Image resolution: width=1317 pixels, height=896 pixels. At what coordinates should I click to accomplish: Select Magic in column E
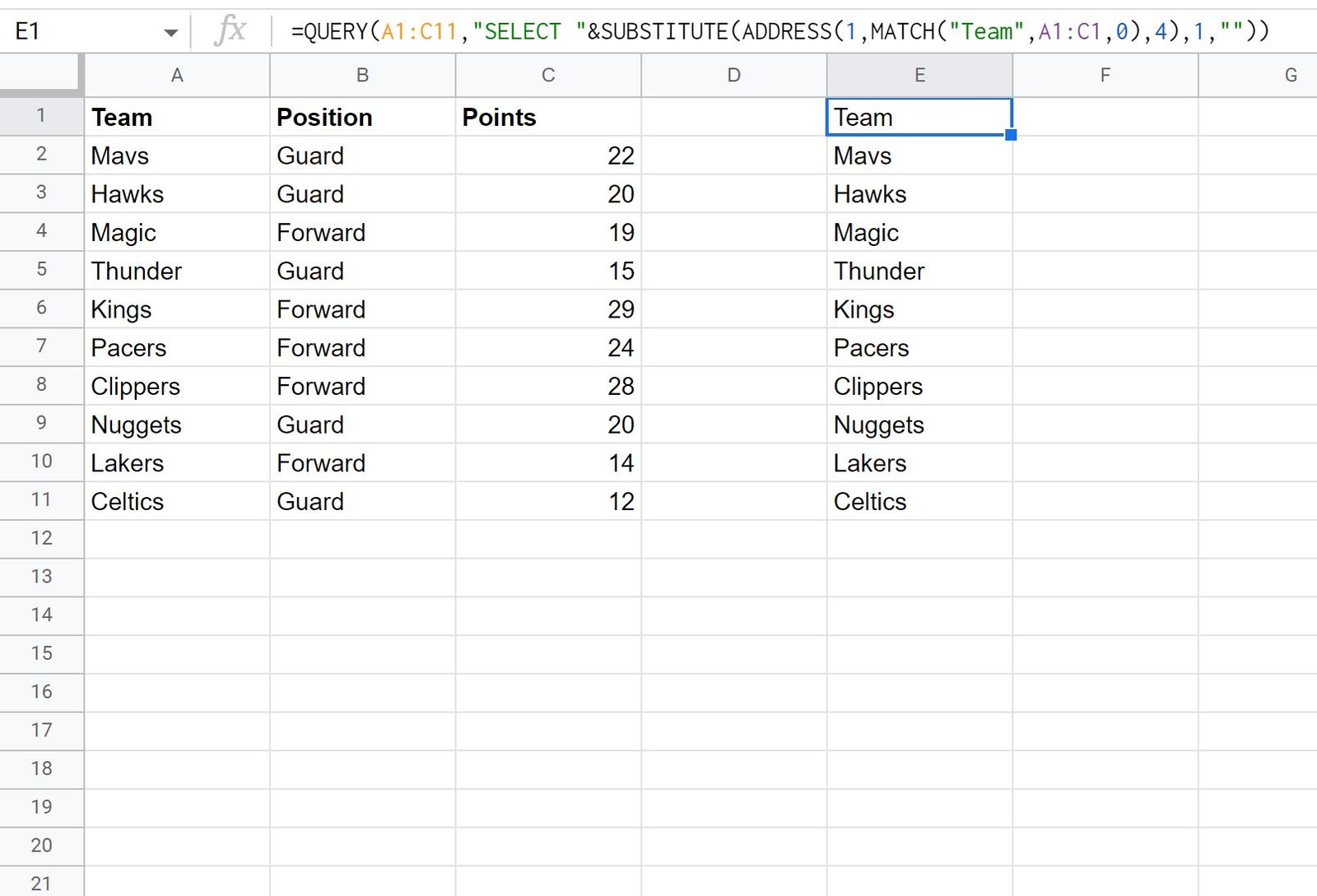[x=919, y=232]
